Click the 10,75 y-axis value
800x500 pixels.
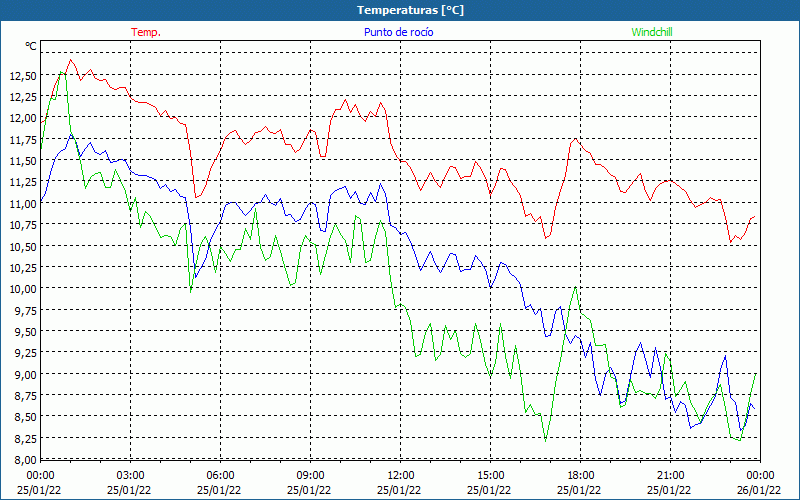[x=23, y=224]
